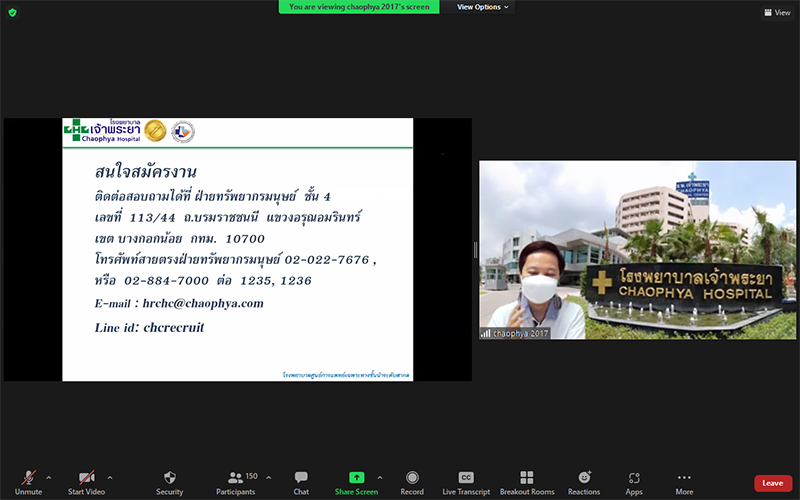The image size is (800, 500).
Task: Open the More options menu
Action: (x=684, y=483)
